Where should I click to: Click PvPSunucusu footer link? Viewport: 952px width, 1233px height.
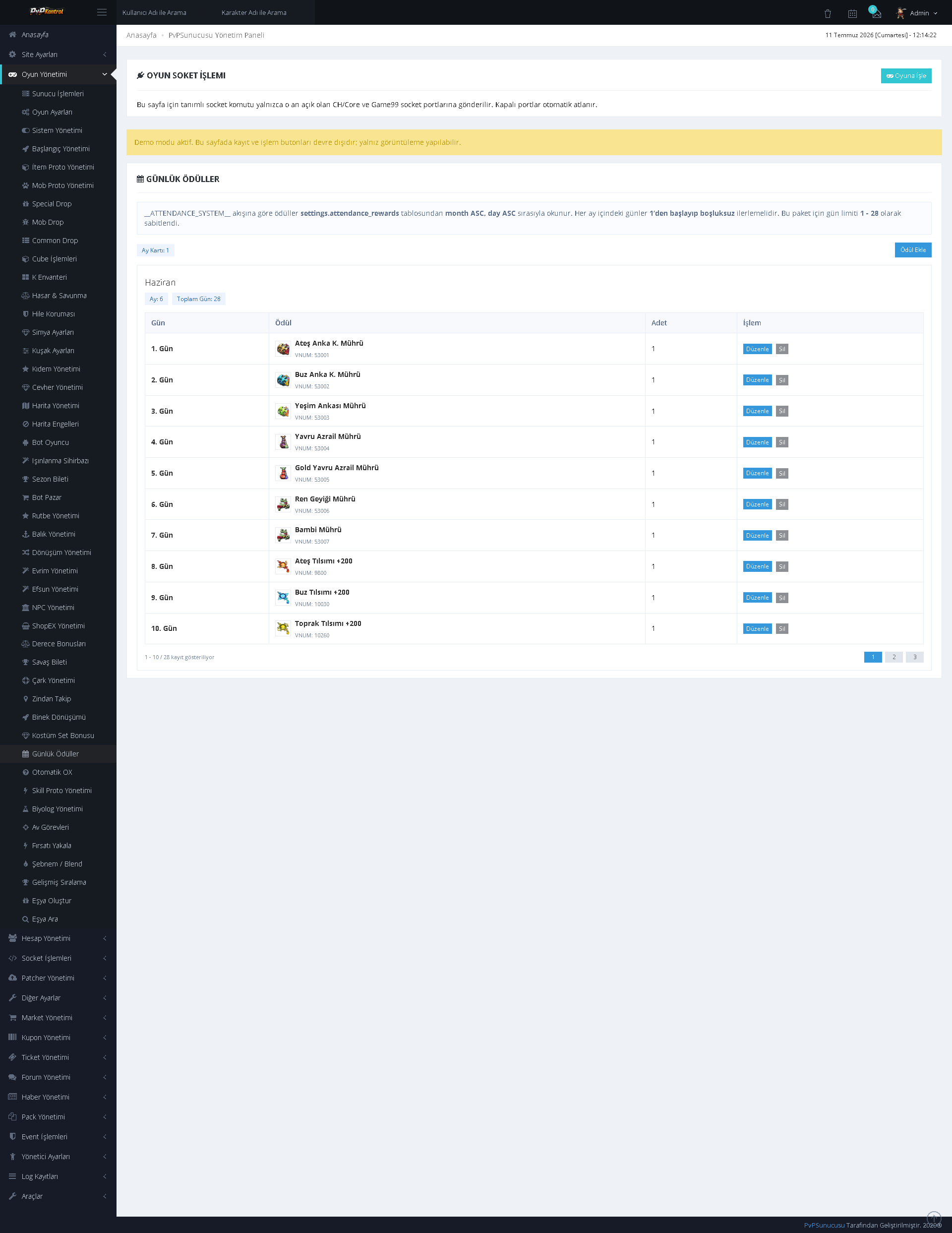click(x=824, y=1225)
